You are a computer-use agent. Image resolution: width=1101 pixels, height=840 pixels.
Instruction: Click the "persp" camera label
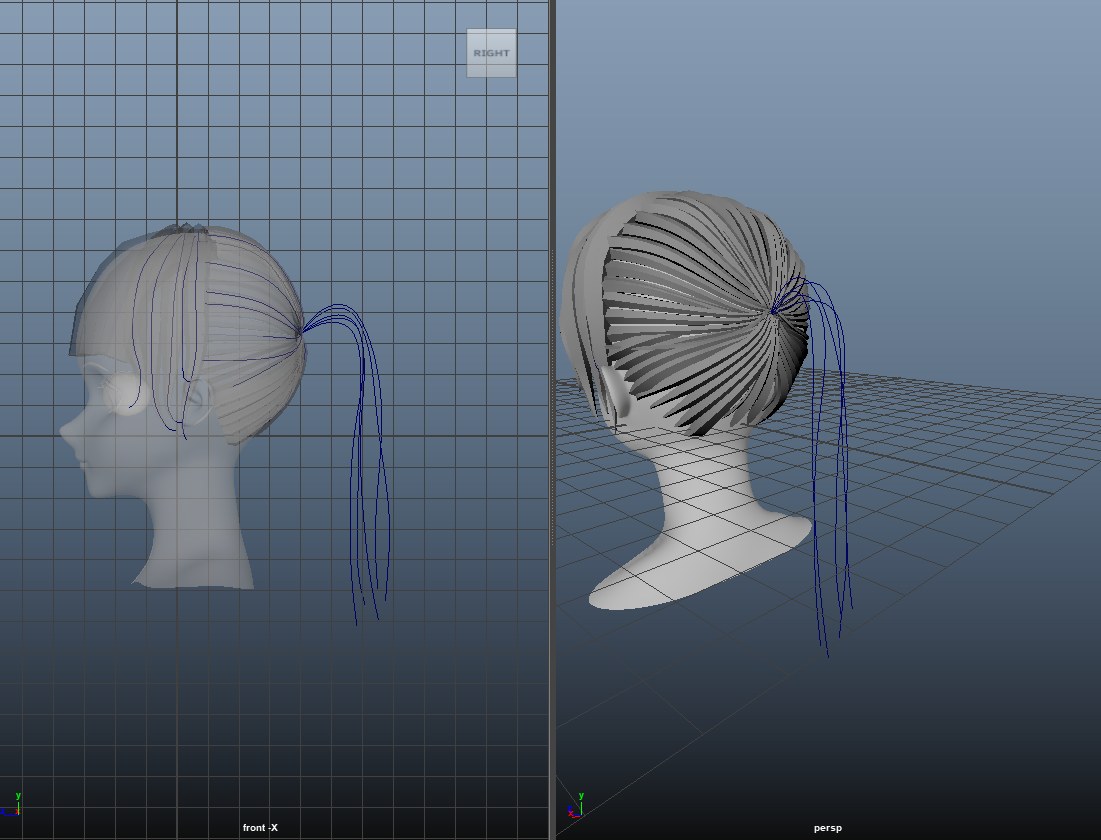click(x=828, y=827)
